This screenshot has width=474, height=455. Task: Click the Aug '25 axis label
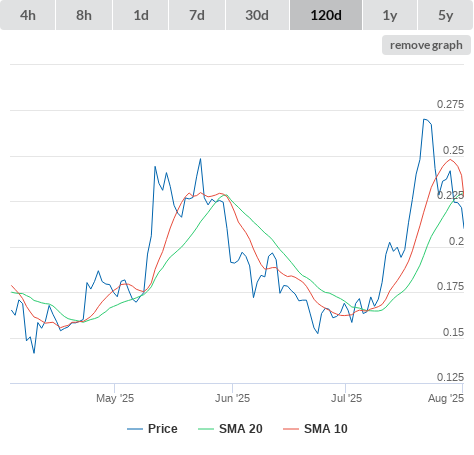click(x=446, y=398)
